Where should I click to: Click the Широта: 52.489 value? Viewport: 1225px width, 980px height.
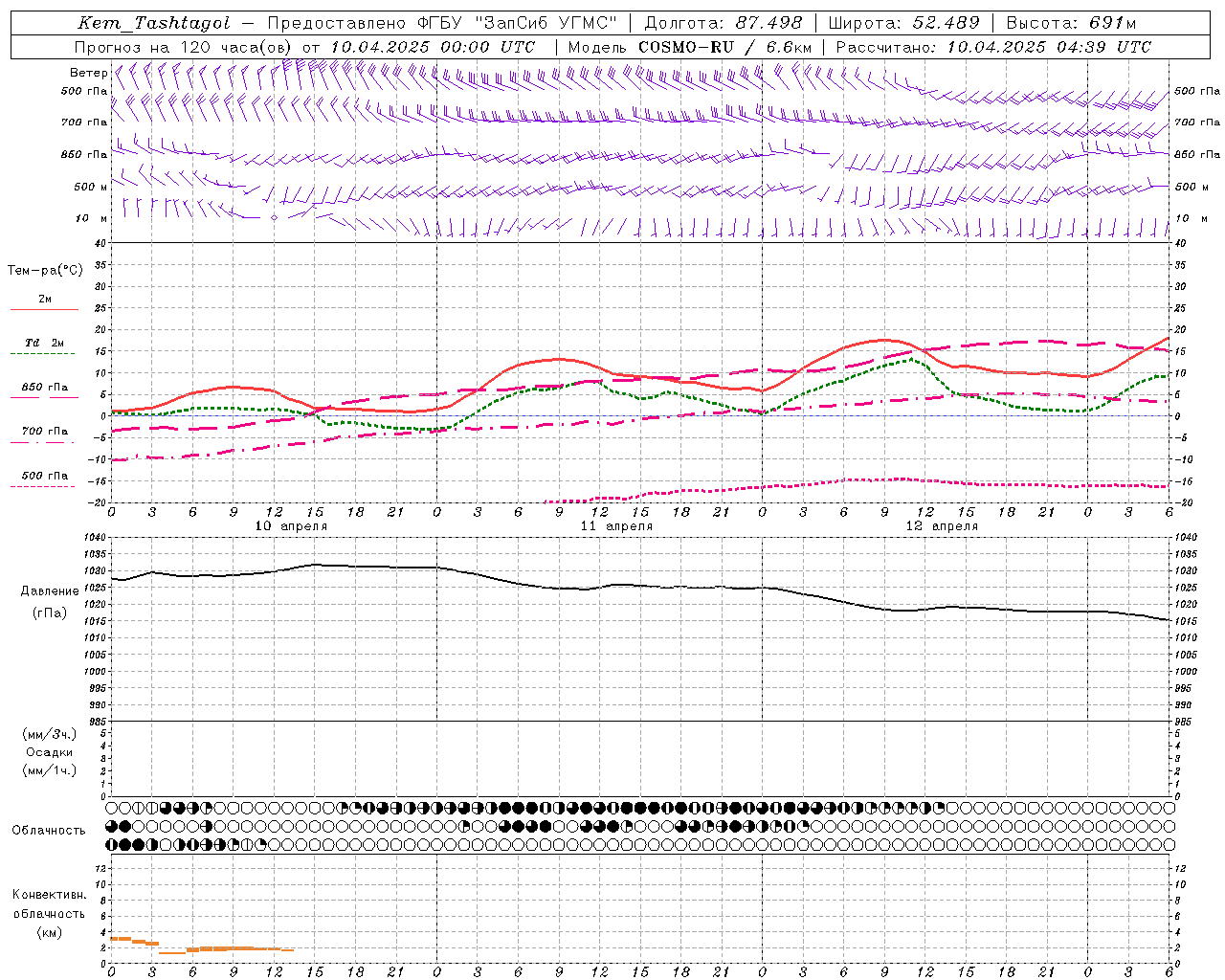(x=904, y=23)
